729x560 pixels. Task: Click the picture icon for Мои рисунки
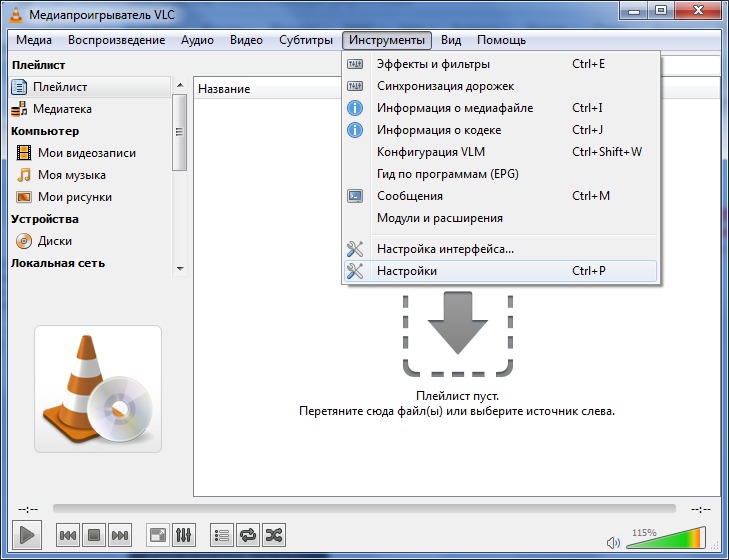pos(24,197)
